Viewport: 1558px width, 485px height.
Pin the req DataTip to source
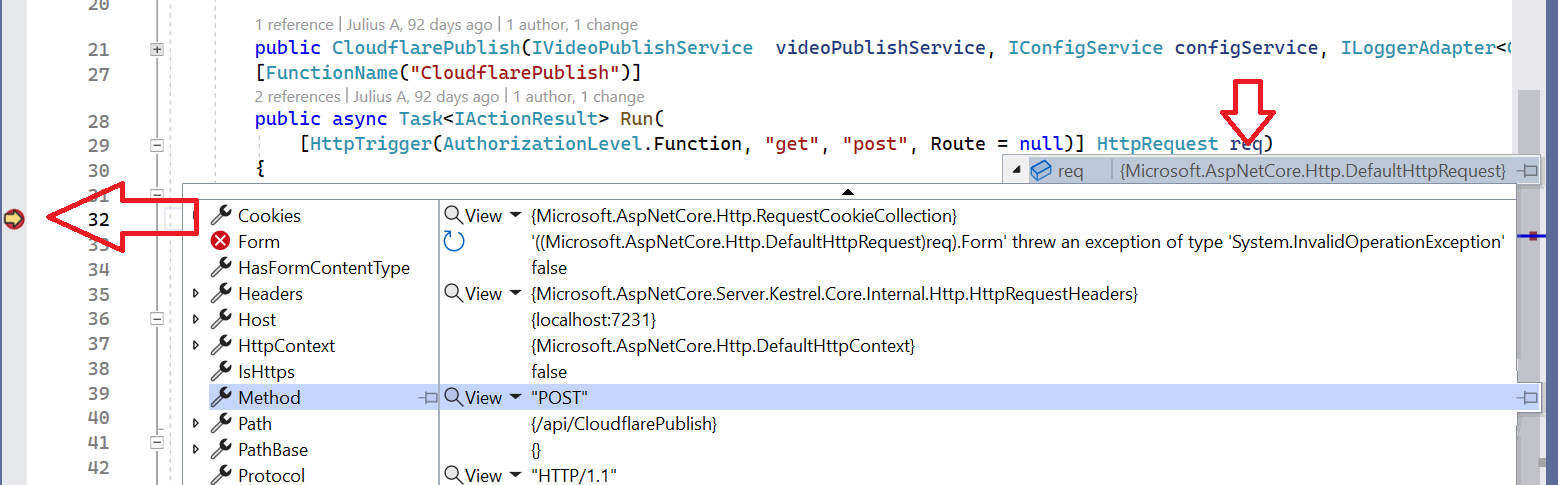(1526, 171)
